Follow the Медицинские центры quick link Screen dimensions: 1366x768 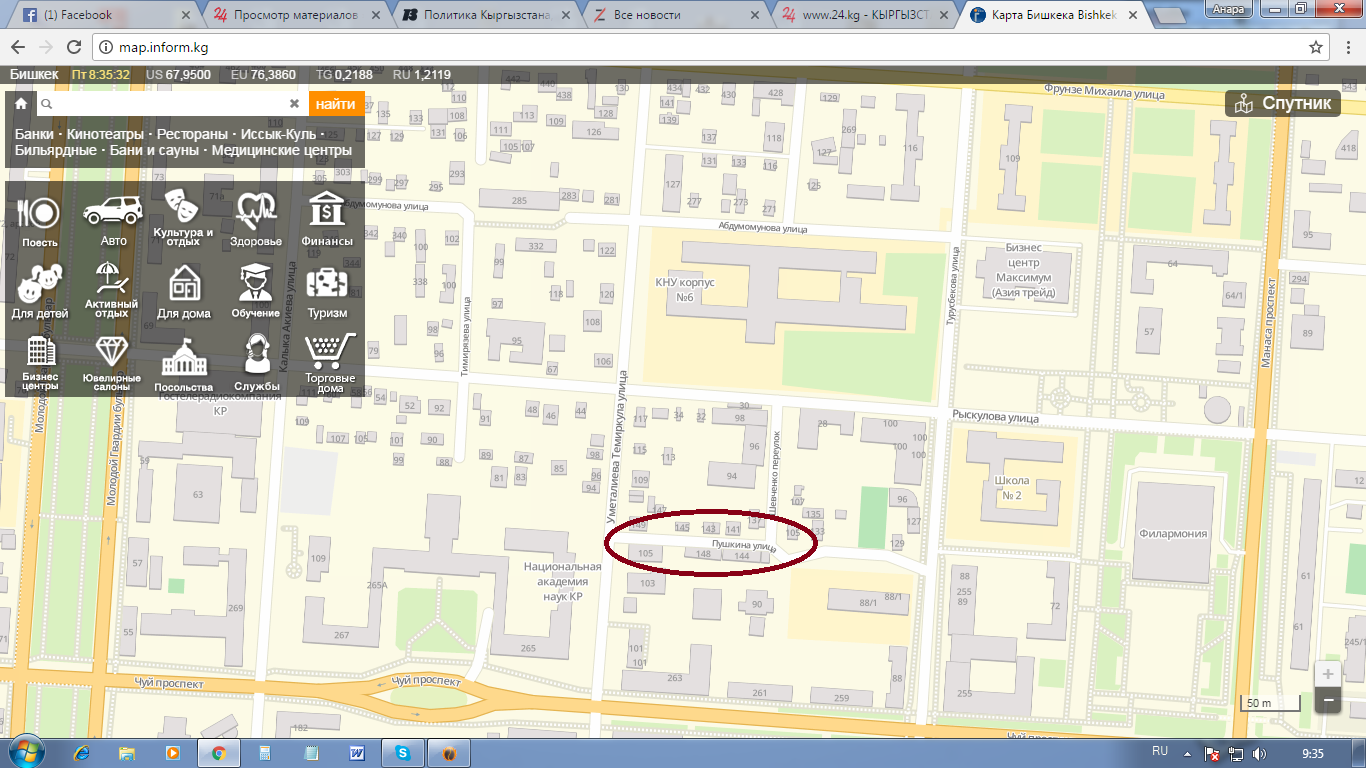[x=281, y=151]
